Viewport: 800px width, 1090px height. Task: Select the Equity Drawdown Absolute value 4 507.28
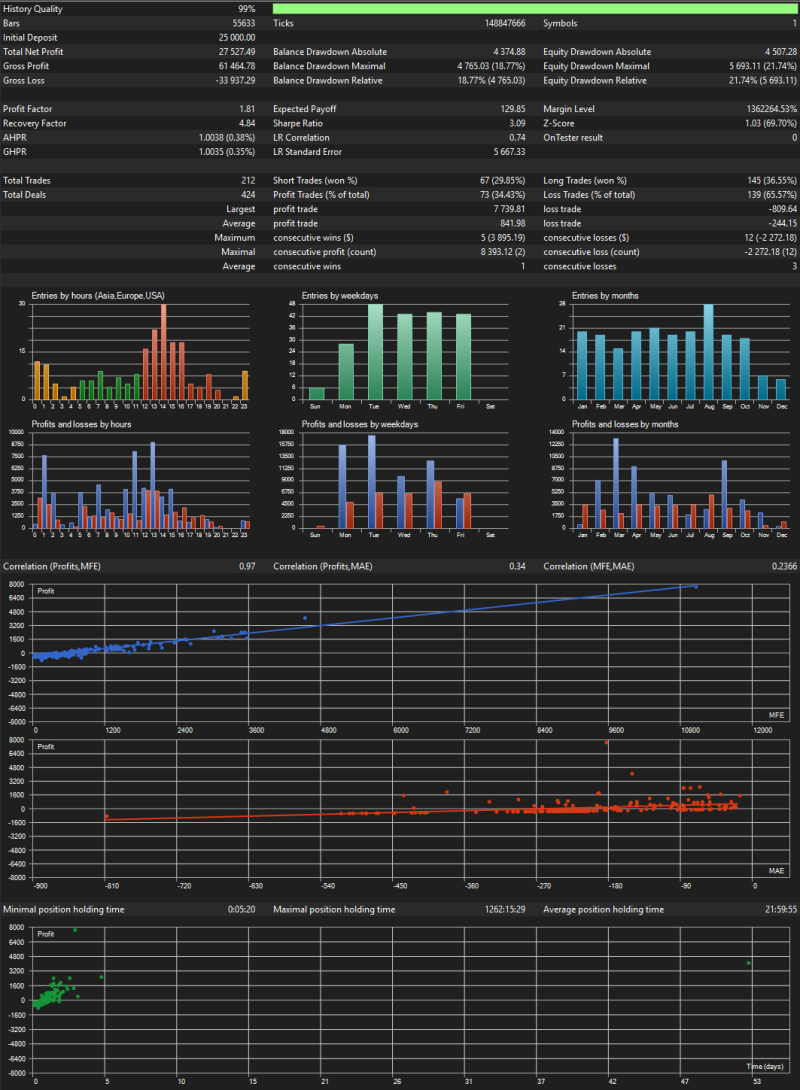point(781,52)
